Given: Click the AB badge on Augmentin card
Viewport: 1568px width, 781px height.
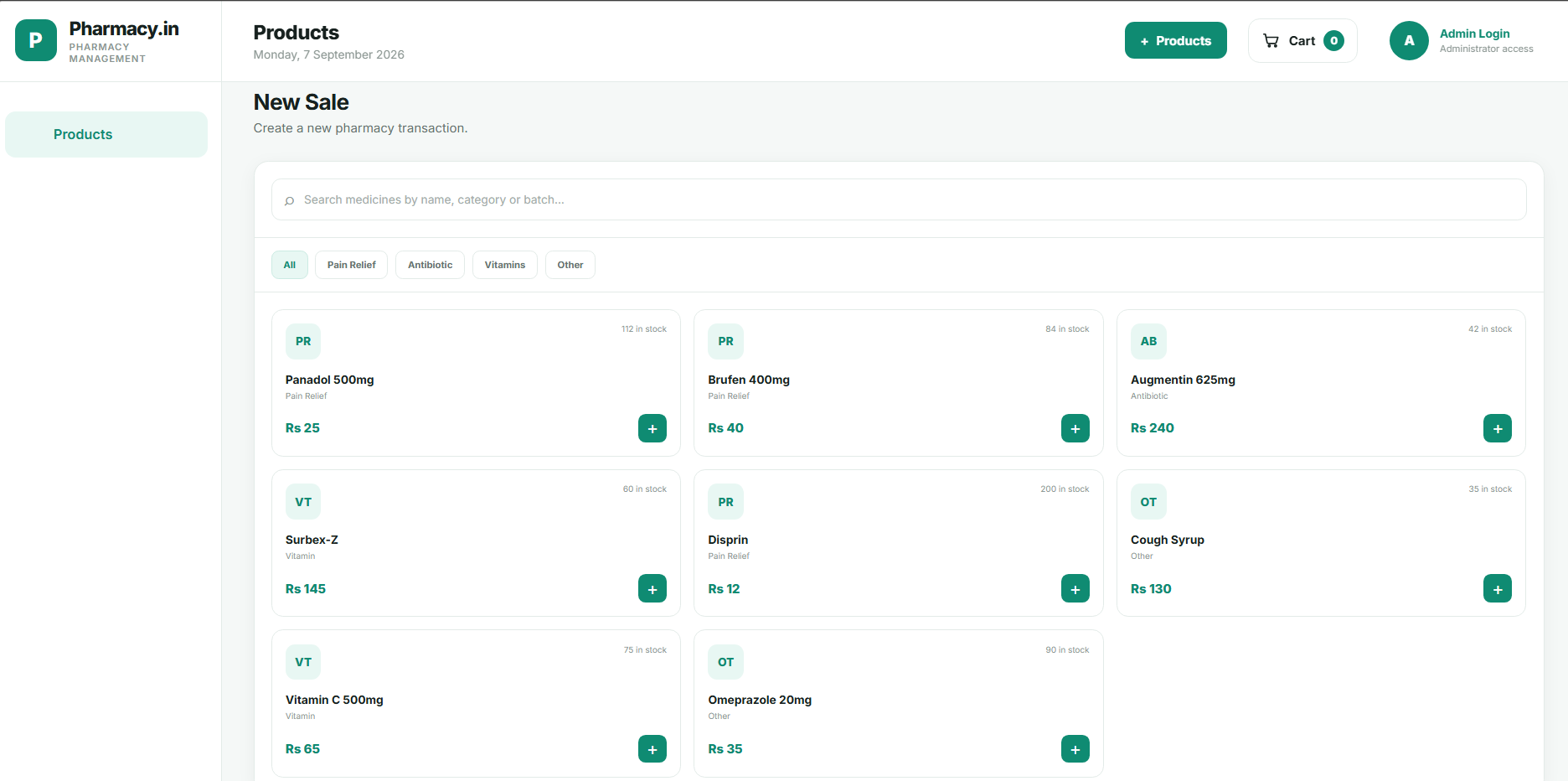Looking at the screenshot, I should pyautogui.click(x=1148, y=341).
